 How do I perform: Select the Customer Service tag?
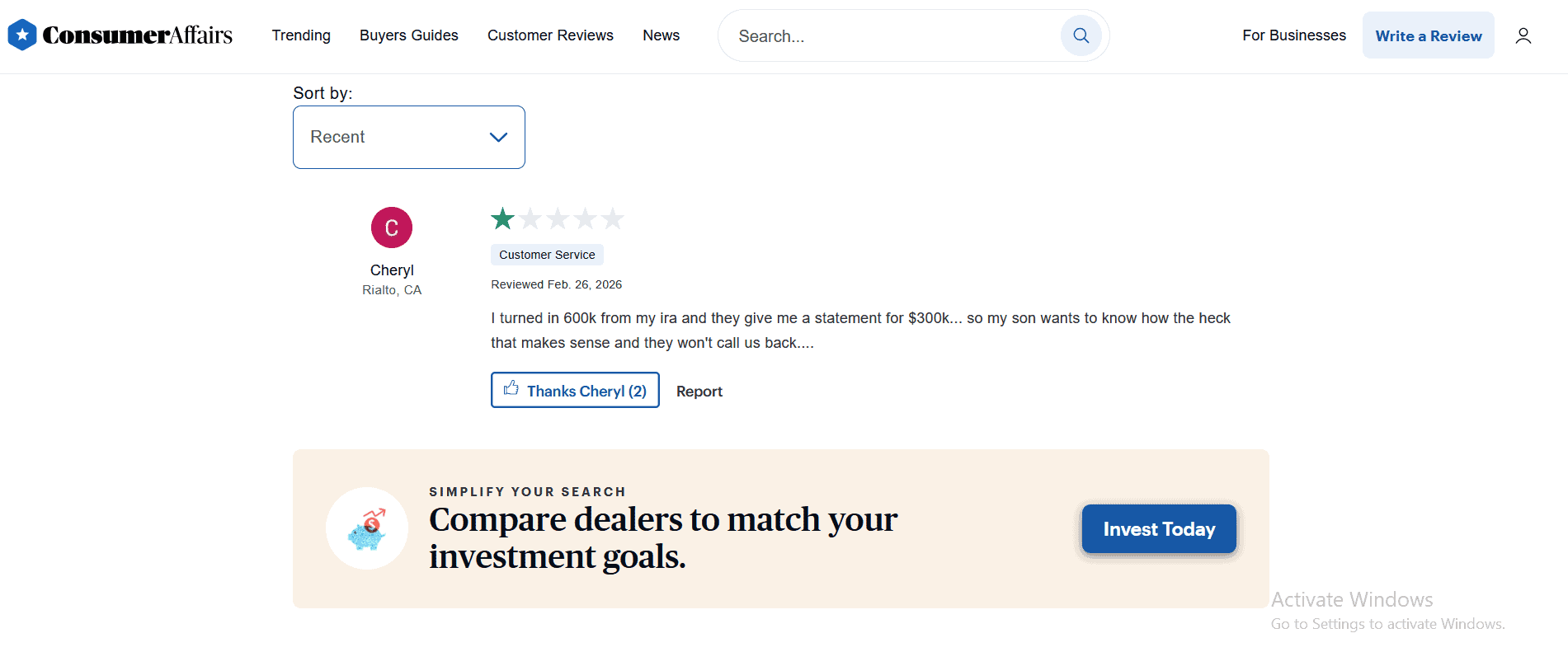pyautogui.click(x=547, y=255)
